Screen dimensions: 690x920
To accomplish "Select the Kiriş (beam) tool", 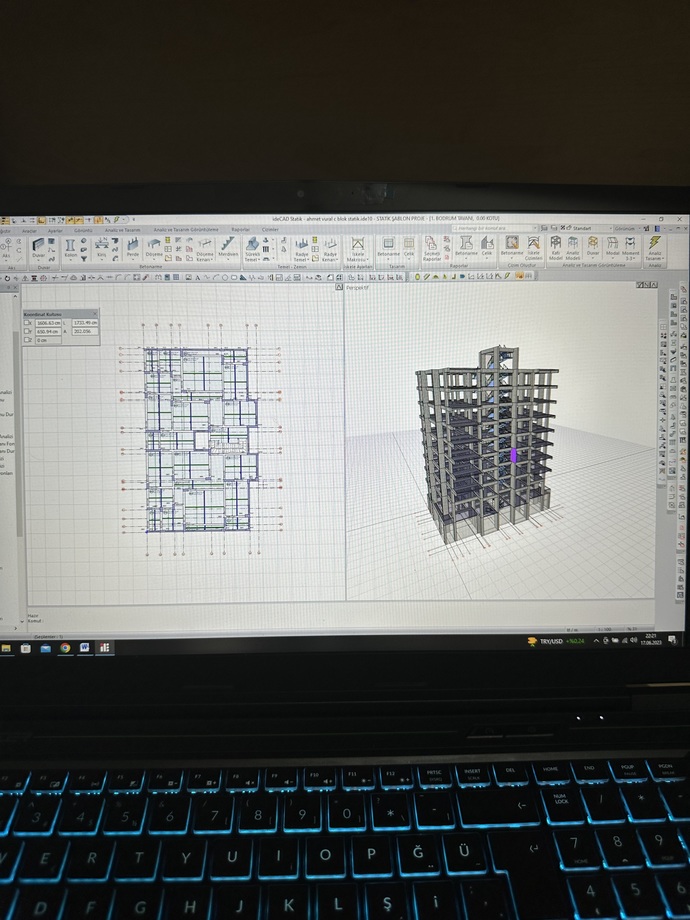I will 102,249.
